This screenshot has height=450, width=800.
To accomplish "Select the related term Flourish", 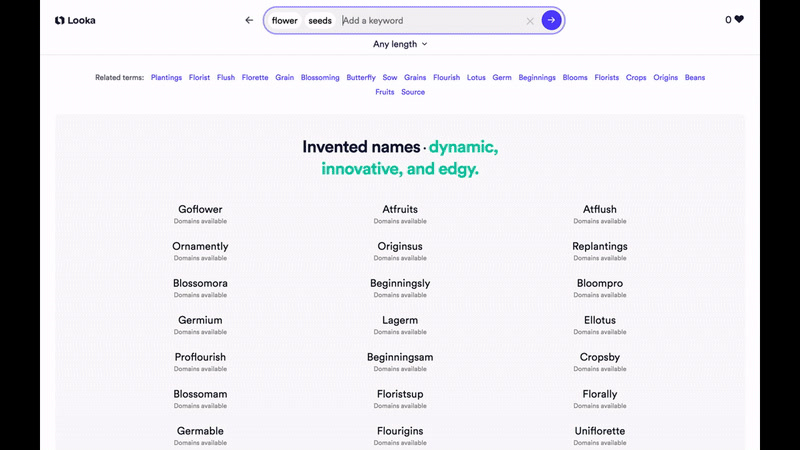I will [x=446, y=78].
